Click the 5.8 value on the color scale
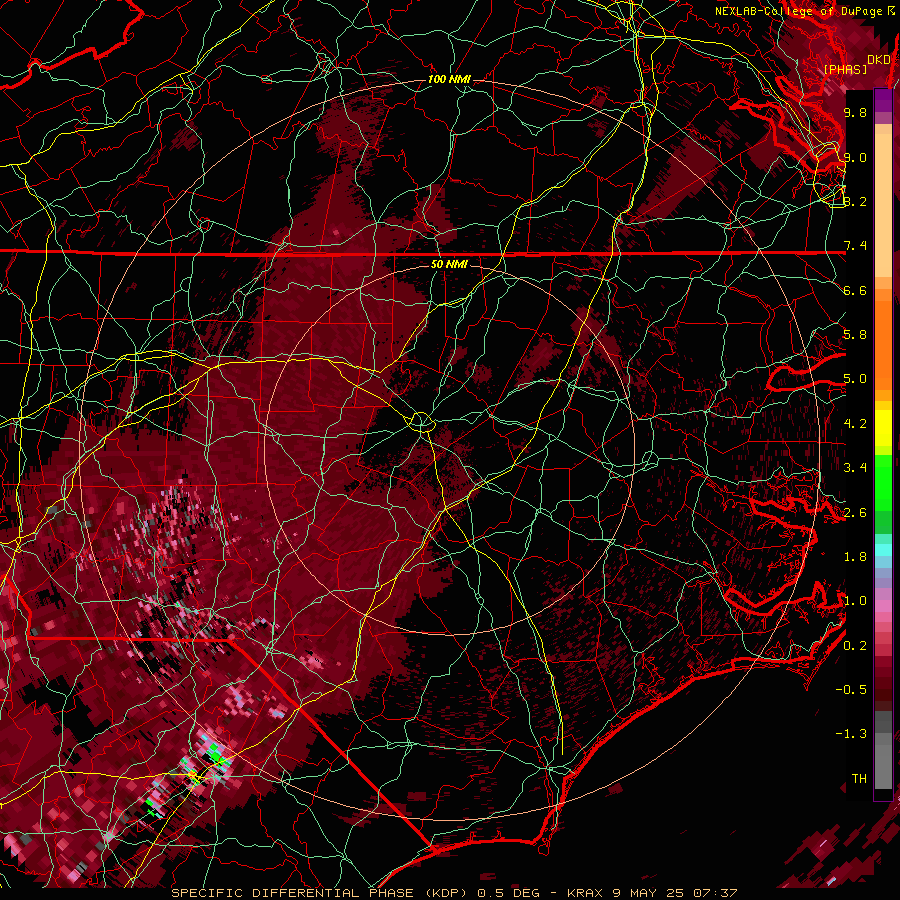900x900 pixels. pos(855,335)
